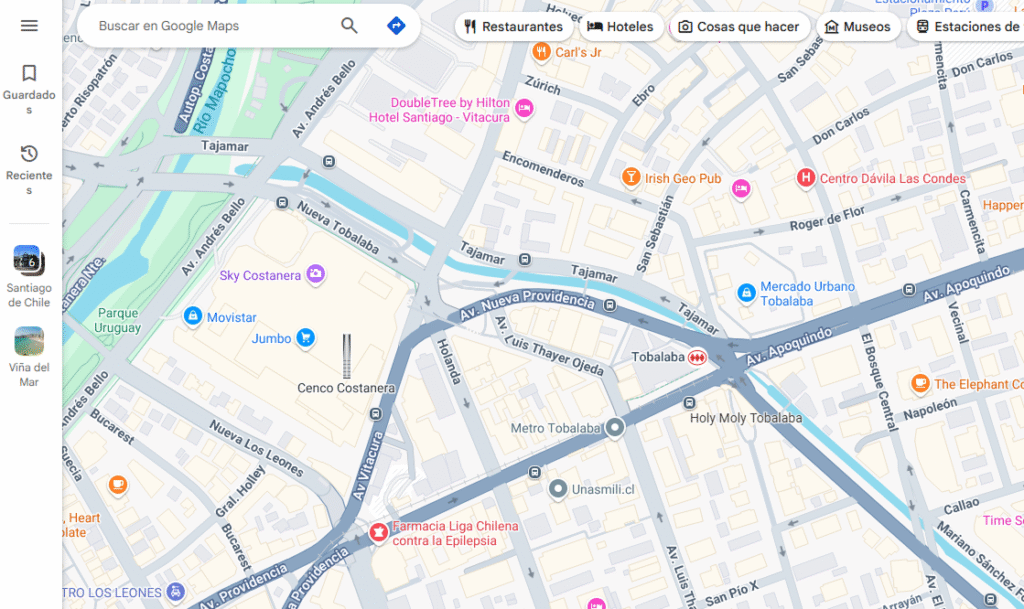
Task: Click Farmacia Liga Chilena pharmacy pin
Action: click(378, 532)
